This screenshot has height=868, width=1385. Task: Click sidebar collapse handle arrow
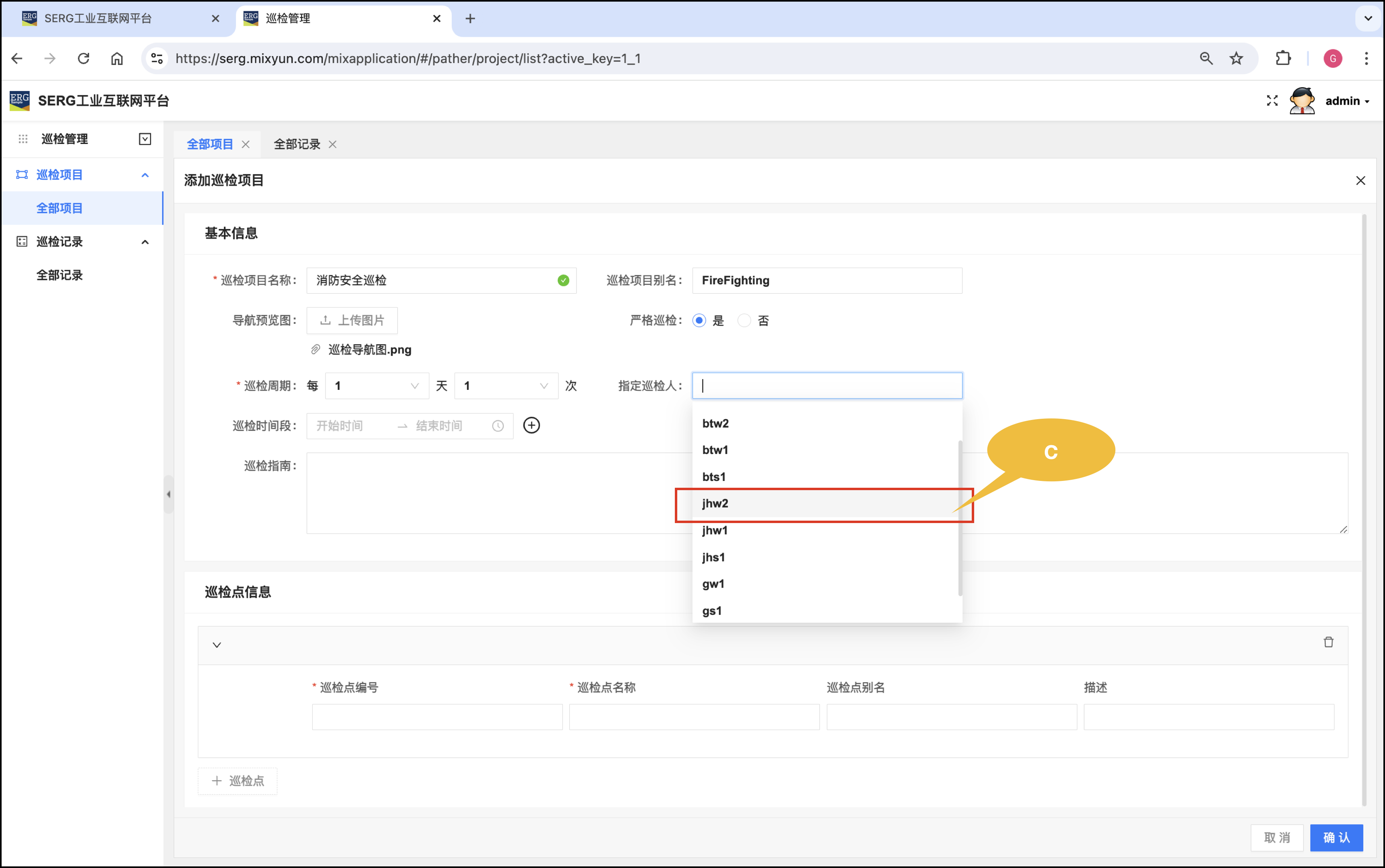pos(168,494)
